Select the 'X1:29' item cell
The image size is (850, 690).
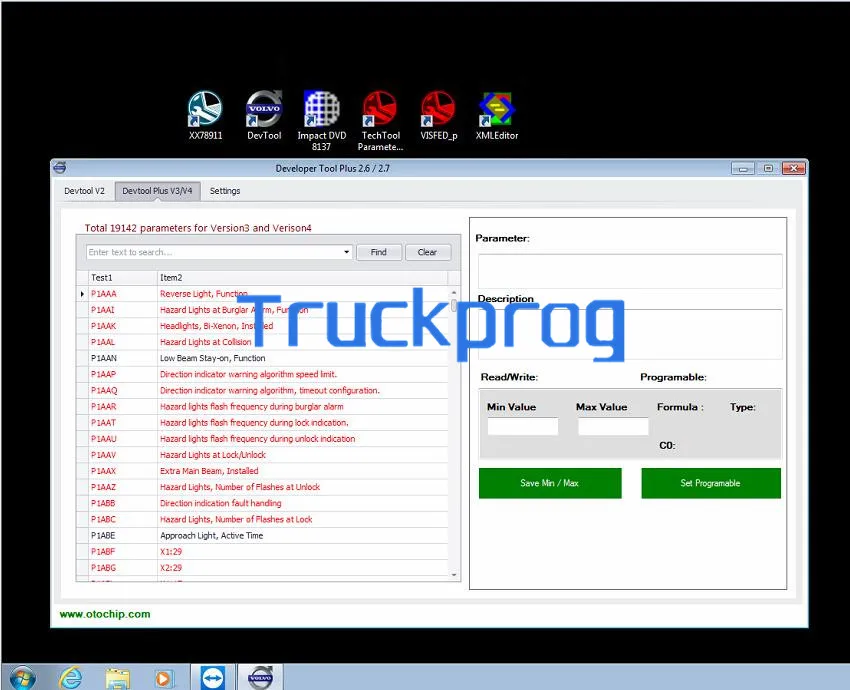click(302, 551)
